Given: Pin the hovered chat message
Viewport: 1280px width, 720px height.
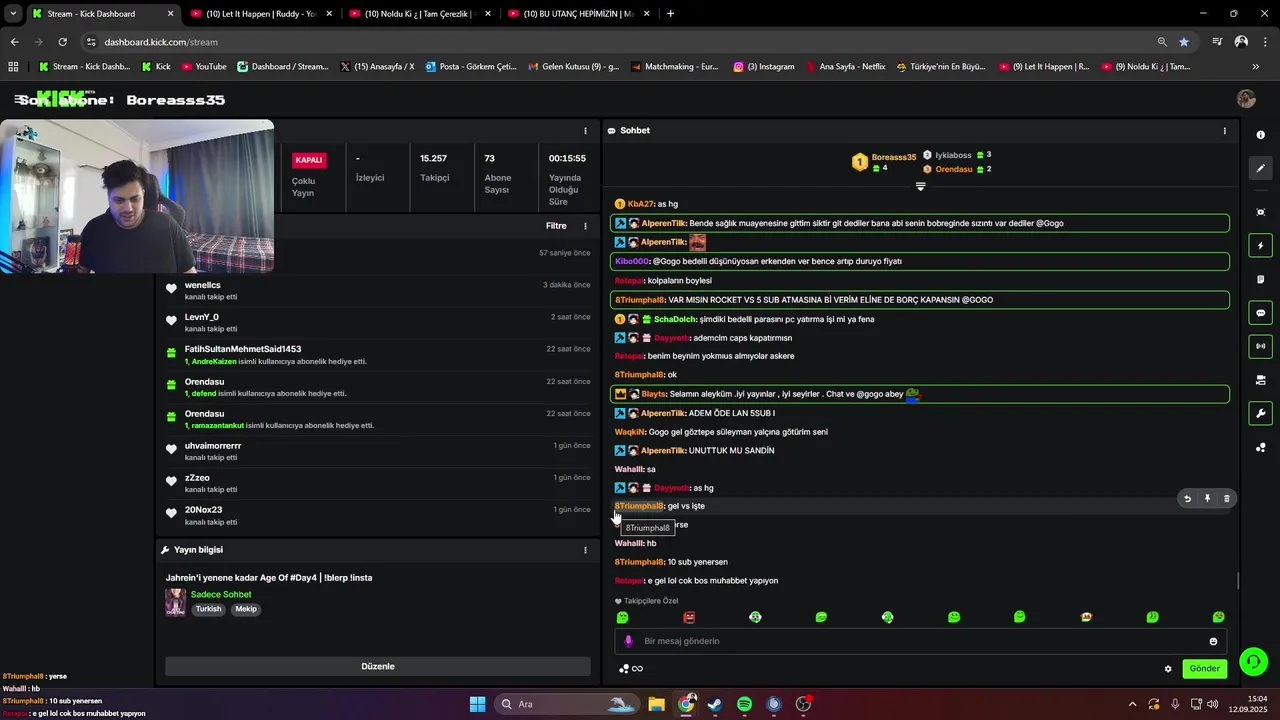Looking at the screenshot, I should (x=1207, y=498).
